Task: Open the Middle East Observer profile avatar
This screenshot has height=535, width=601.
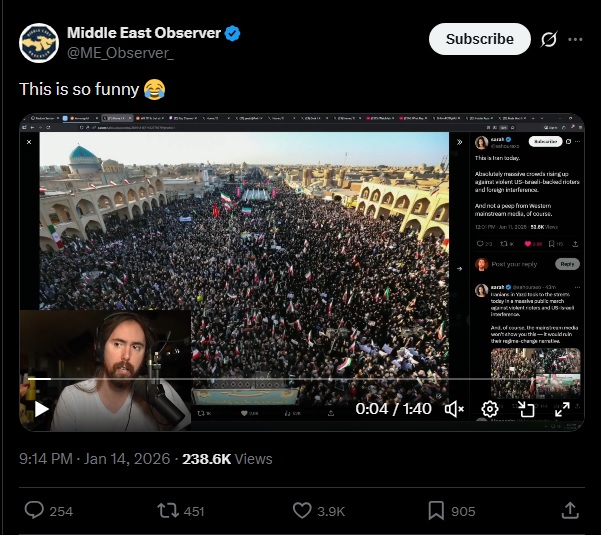Action: pyautogui.click(x=39, y=43)
